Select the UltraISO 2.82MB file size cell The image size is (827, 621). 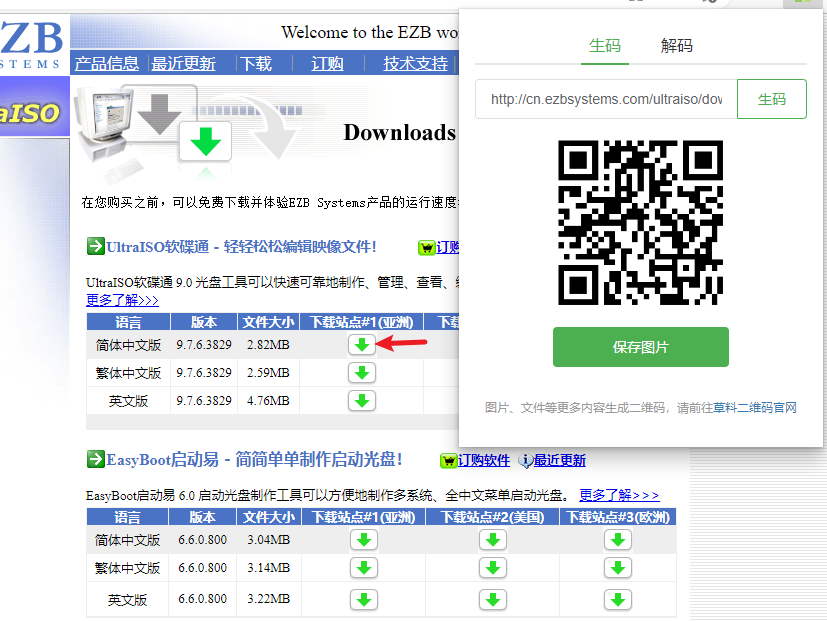click(268, 345)
